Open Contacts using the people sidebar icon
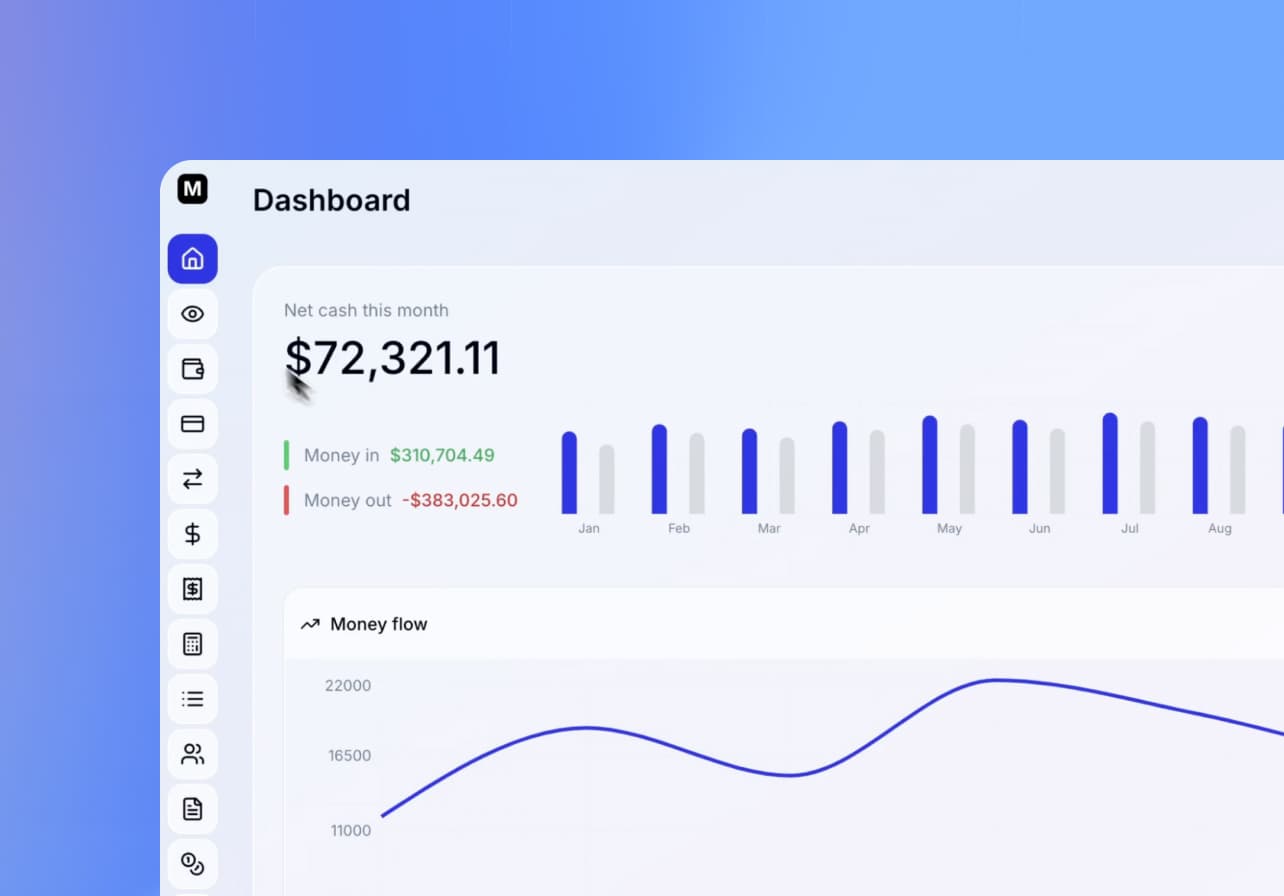The image size is (1284, 896). 192,754
